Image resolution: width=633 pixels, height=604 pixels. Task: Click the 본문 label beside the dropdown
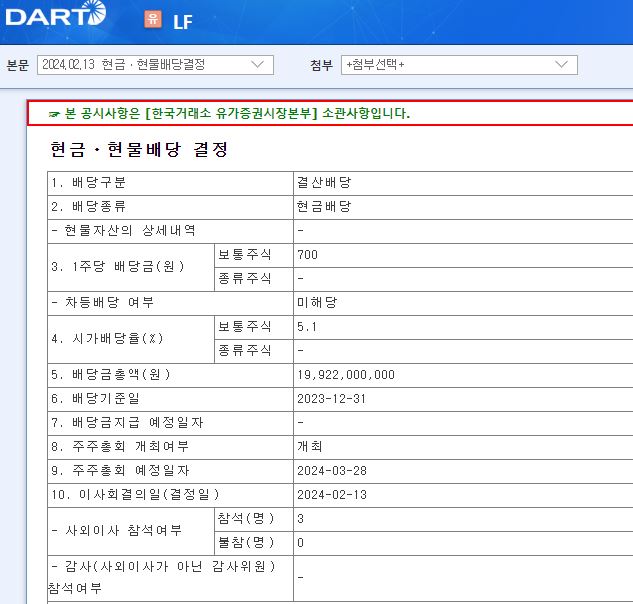click(18, 65)
